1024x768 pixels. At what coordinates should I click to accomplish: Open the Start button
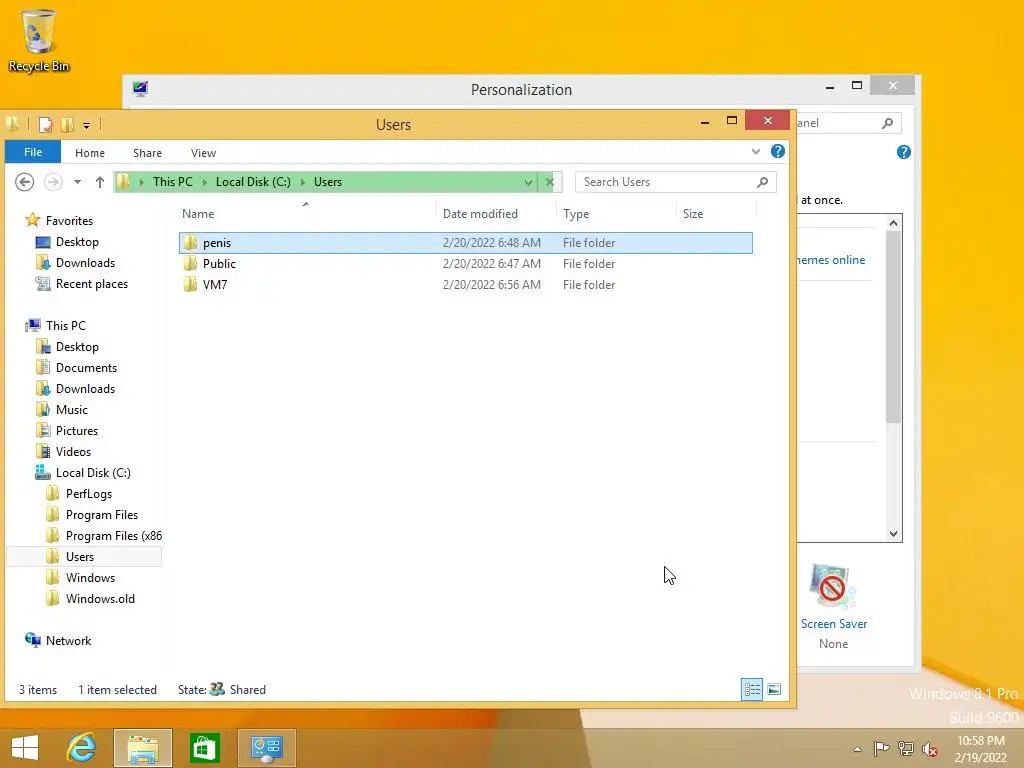point(25,748)
